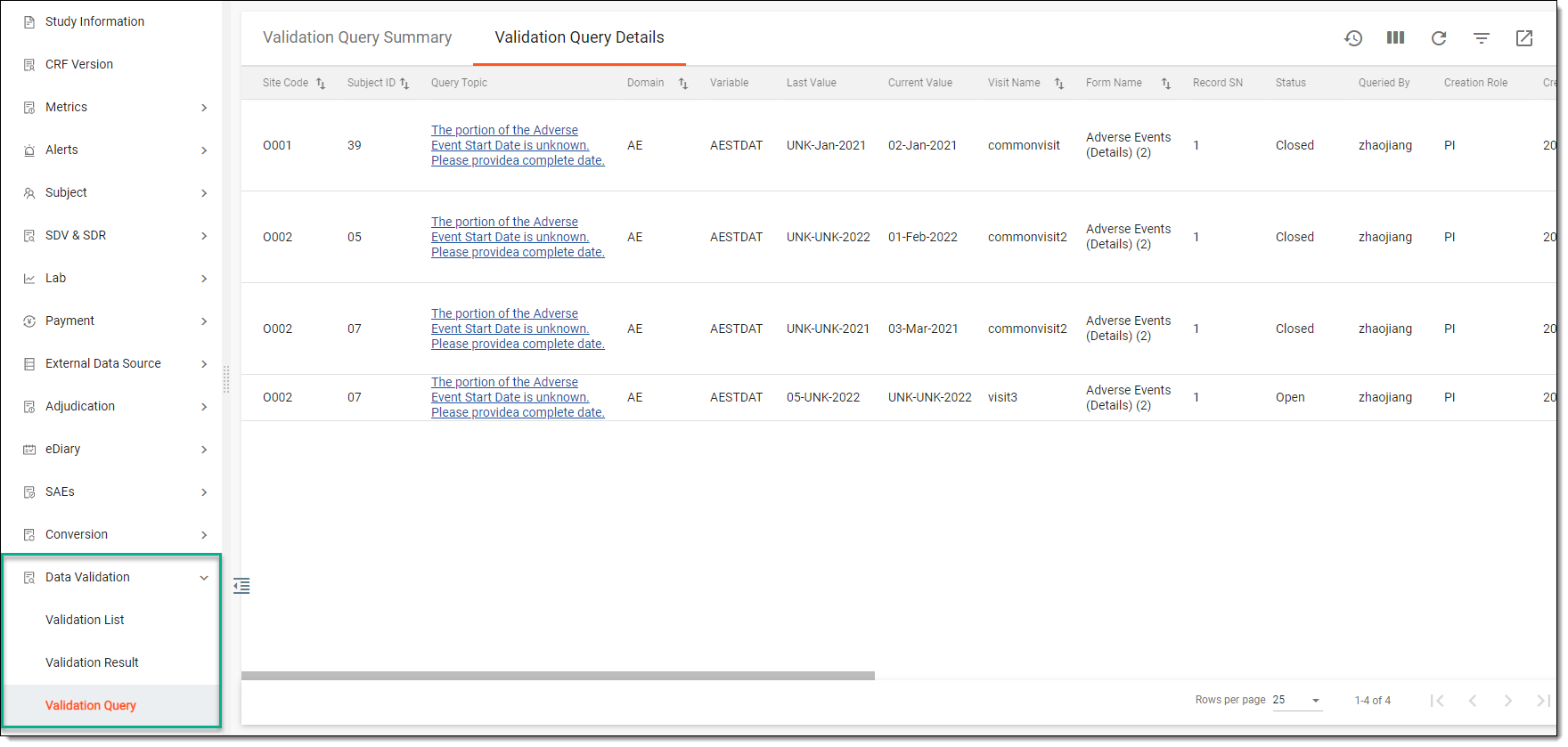This screenshot has height=747, width=1568.
Task: Expand the SAEs menu chevron
Action: coord(204,492)
